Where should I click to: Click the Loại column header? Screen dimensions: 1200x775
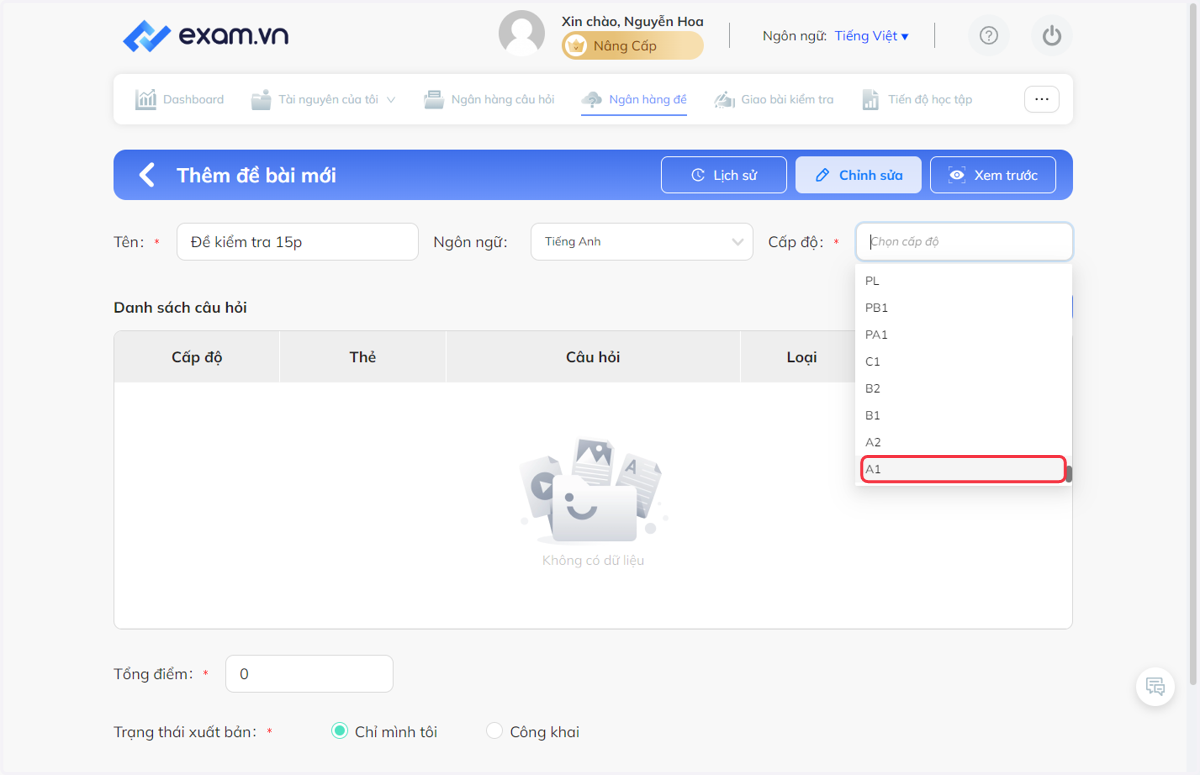[x=801, y=357]
